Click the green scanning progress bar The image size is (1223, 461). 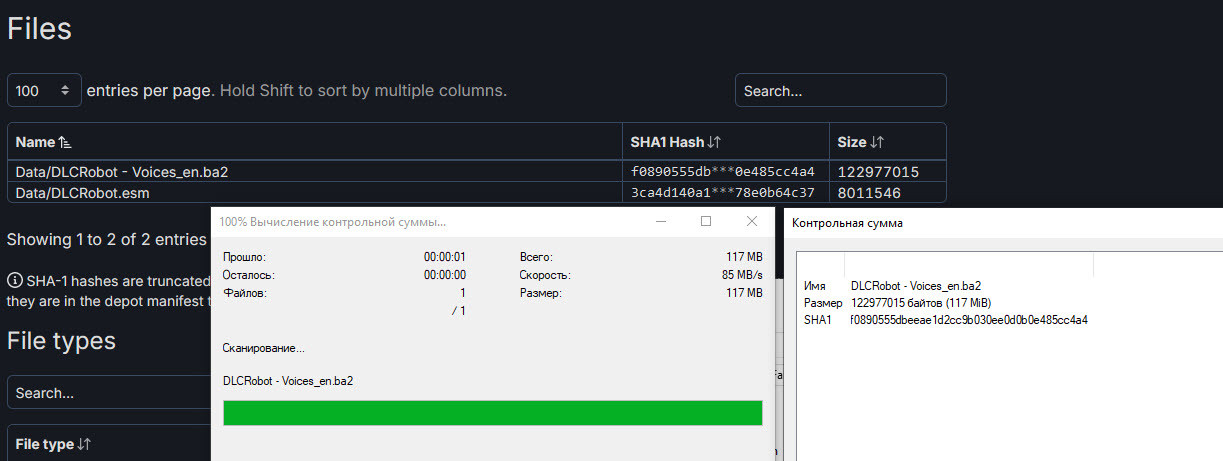tap(492, 413)
